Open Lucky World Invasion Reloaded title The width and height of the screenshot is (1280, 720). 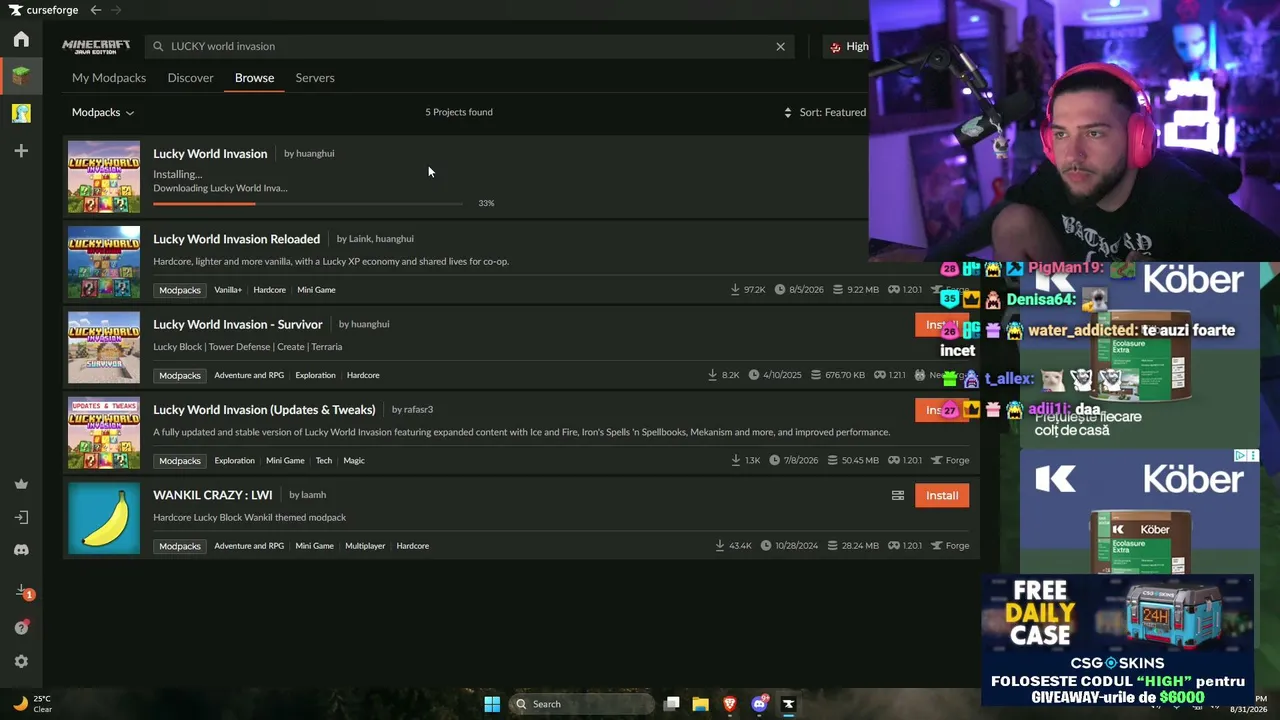coord(237,239)
